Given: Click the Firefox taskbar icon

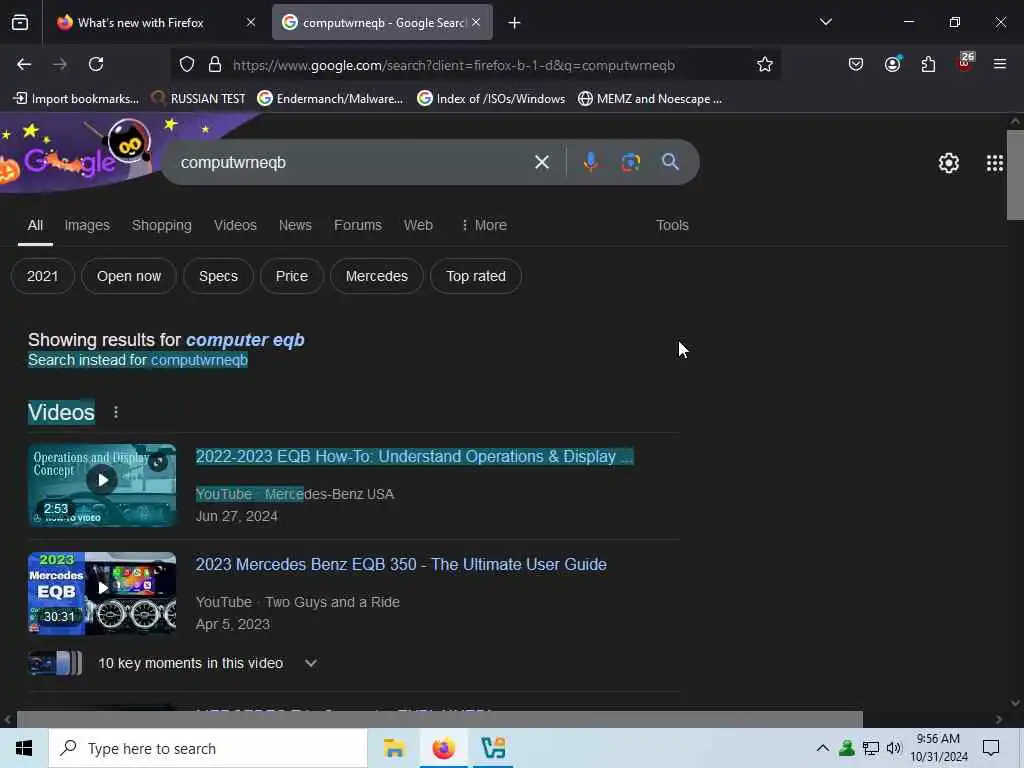Looking at the screenshot, I should pyautogui.click(x=443, y=748).
